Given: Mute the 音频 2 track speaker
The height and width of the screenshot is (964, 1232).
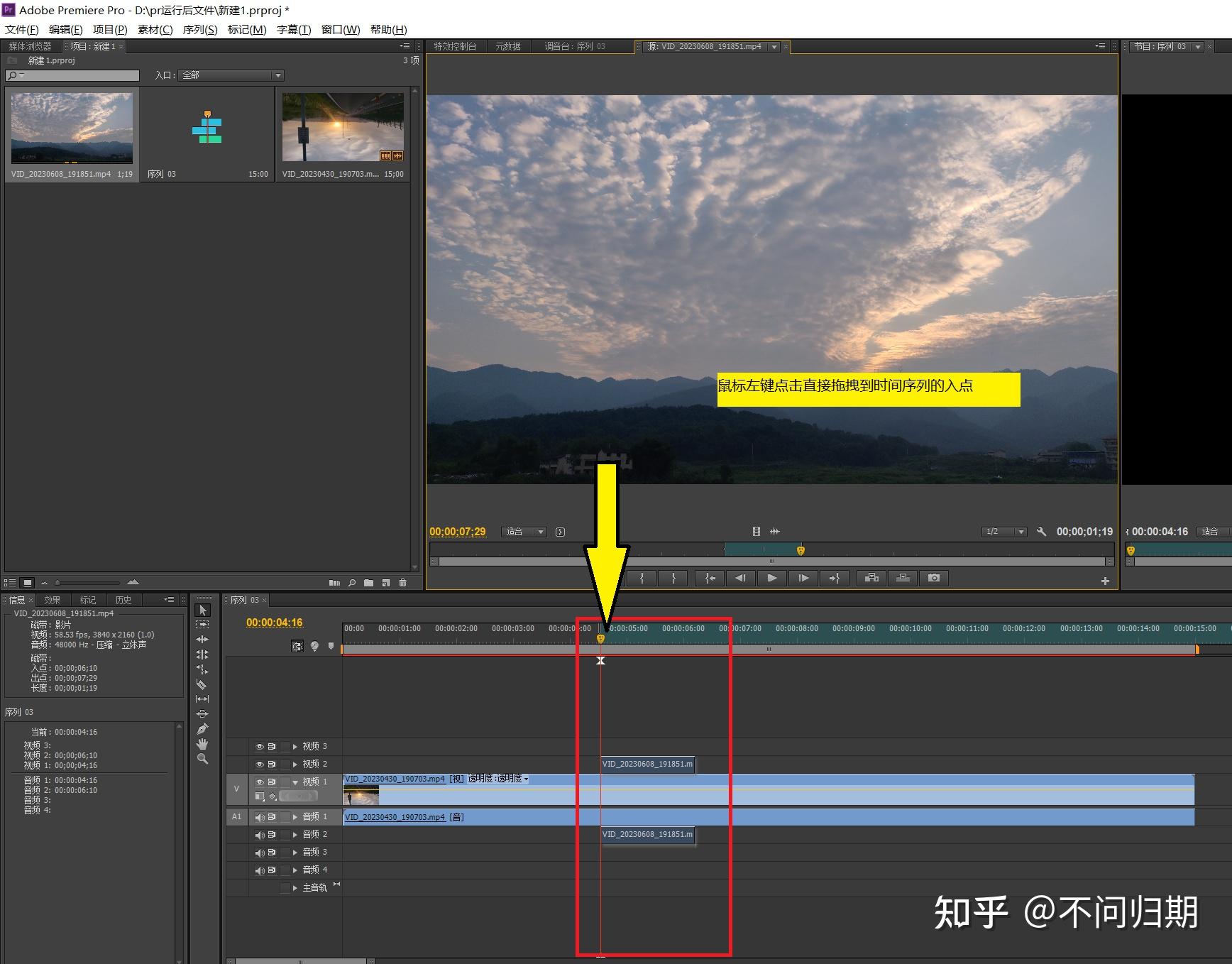Looking at the screenshot, I should click(x=260, y=835).
